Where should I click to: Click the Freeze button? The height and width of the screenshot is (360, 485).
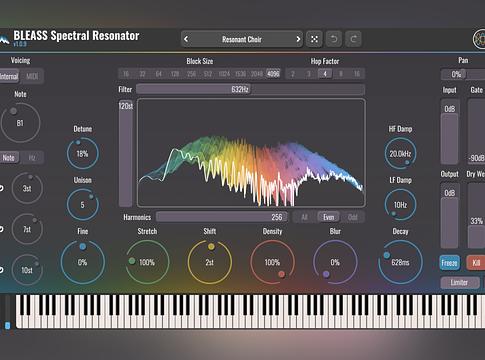(449, 263)
